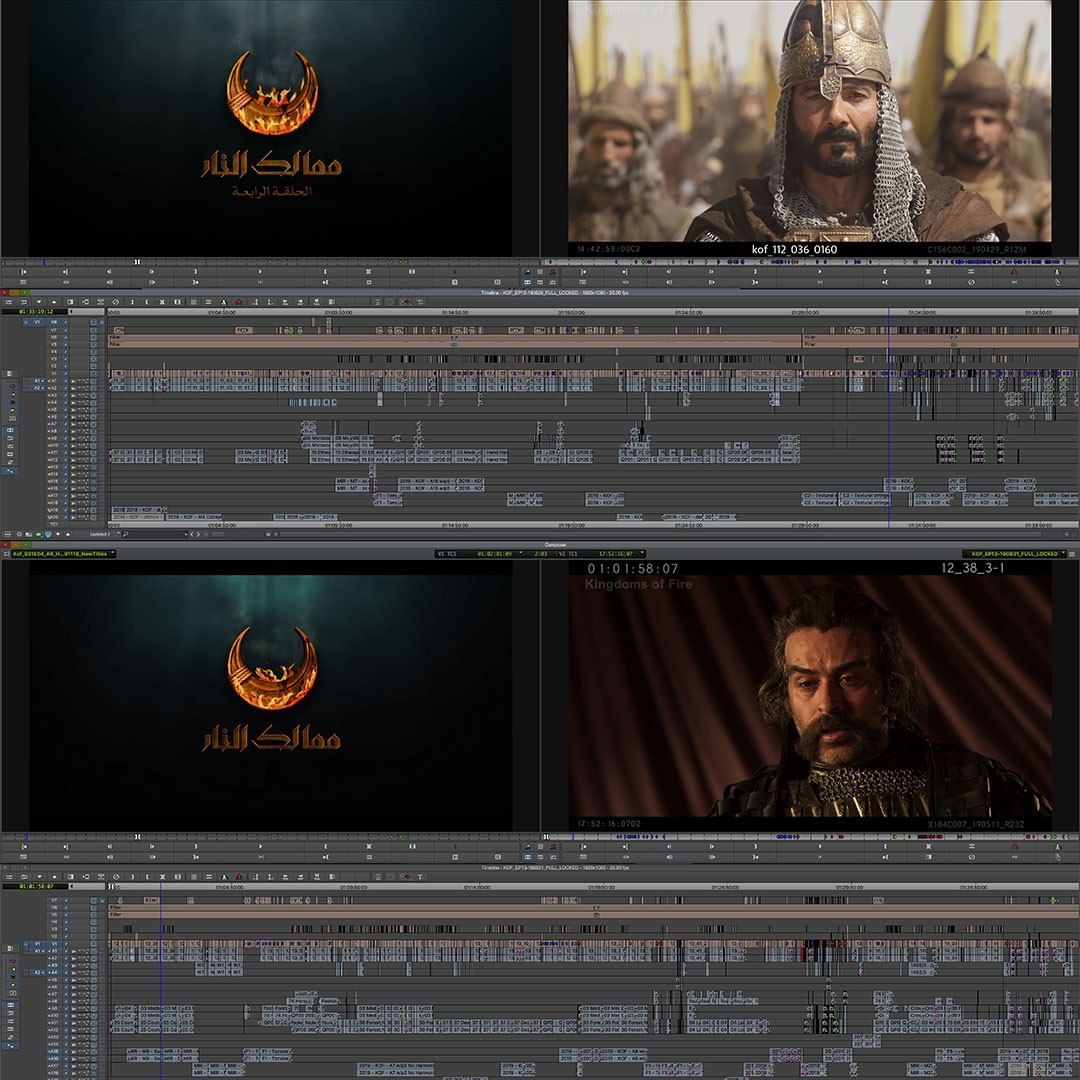The width and height of the screenshot is (1080, 1080).
Task: Play the top record monitor sequence
Action: tap(820, 272)
